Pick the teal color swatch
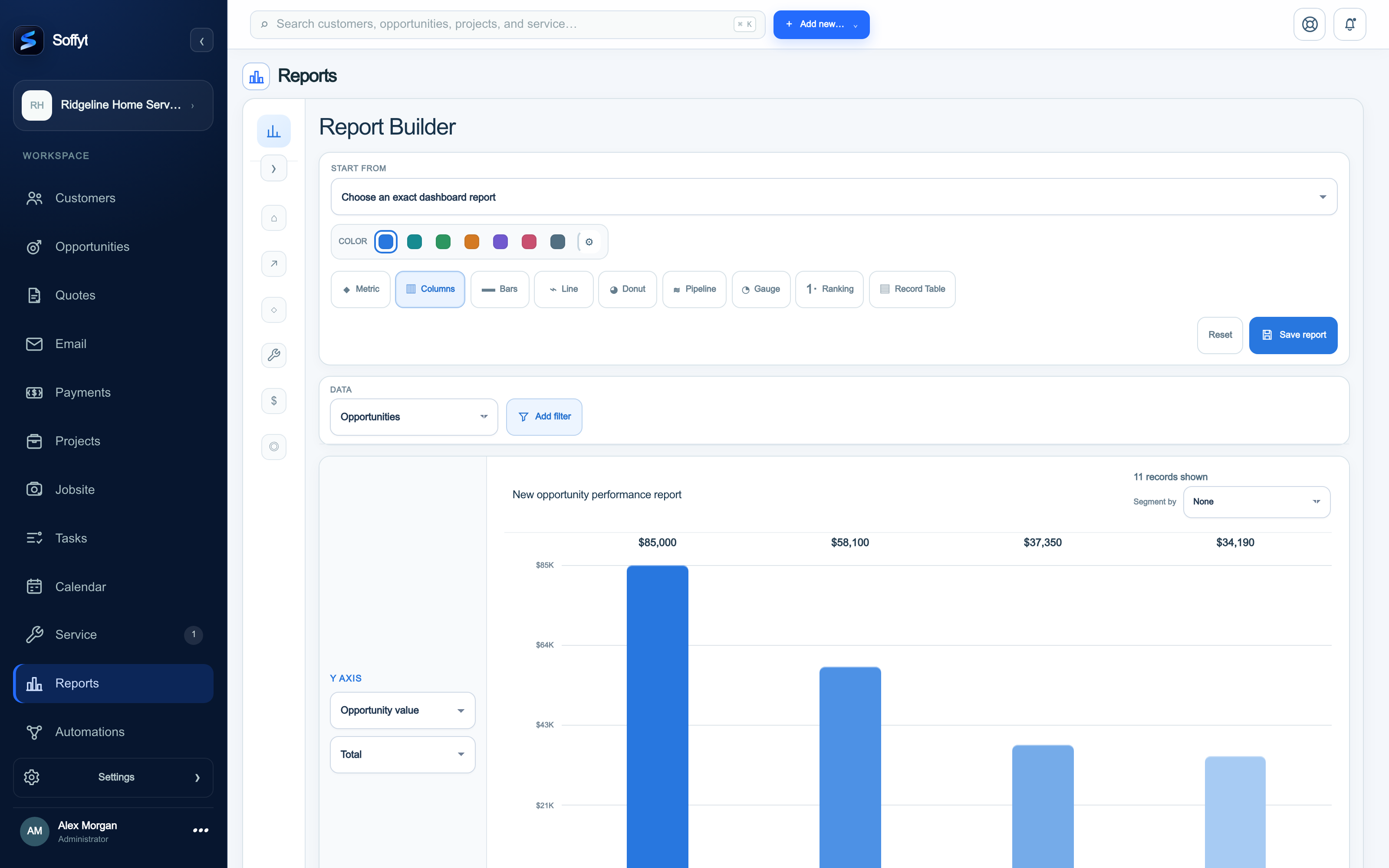The width and height of the screenshot is (1389, 868). [415, 242]
